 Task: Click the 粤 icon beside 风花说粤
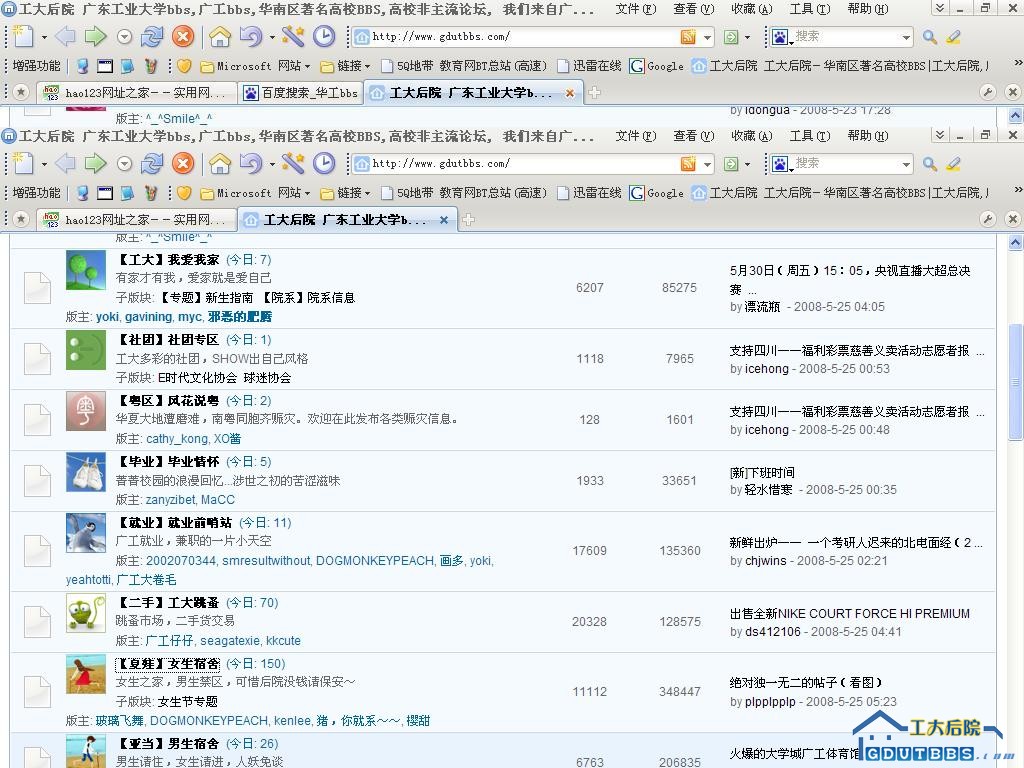click(x=86, y=411)
